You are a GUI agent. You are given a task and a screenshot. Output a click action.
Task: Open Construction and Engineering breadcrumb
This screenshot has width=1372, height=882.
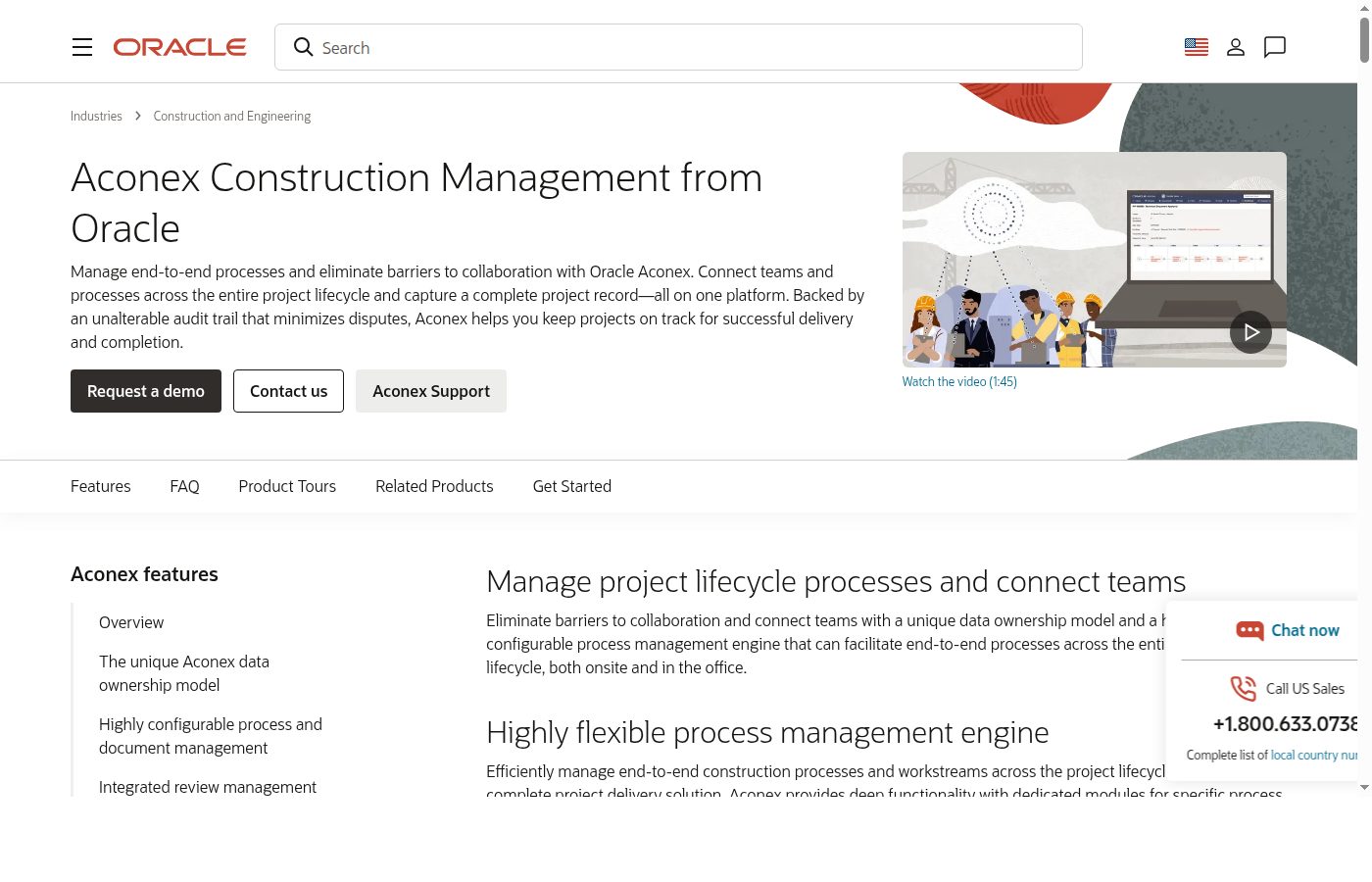(232, 116)
